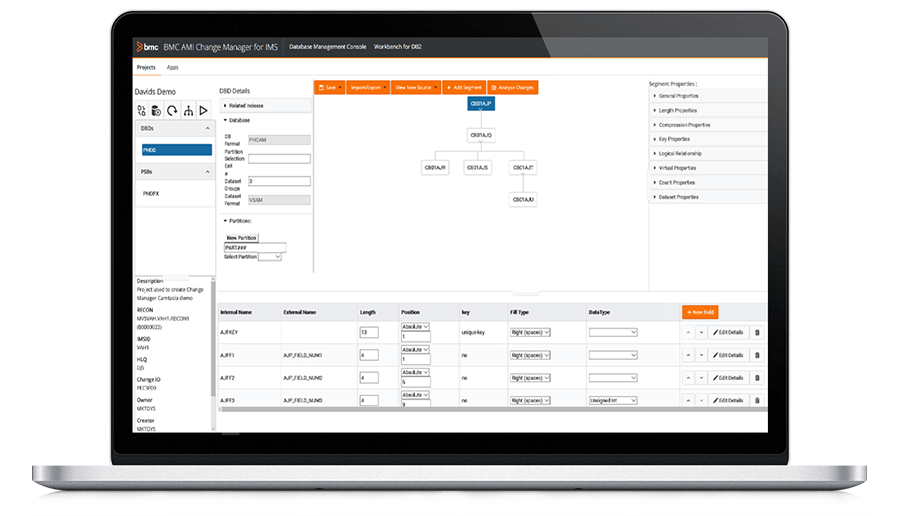Click the hierarchy tree icon in project toolbar
The height and width of the screenshot is (516, 900).
[188, 110]
